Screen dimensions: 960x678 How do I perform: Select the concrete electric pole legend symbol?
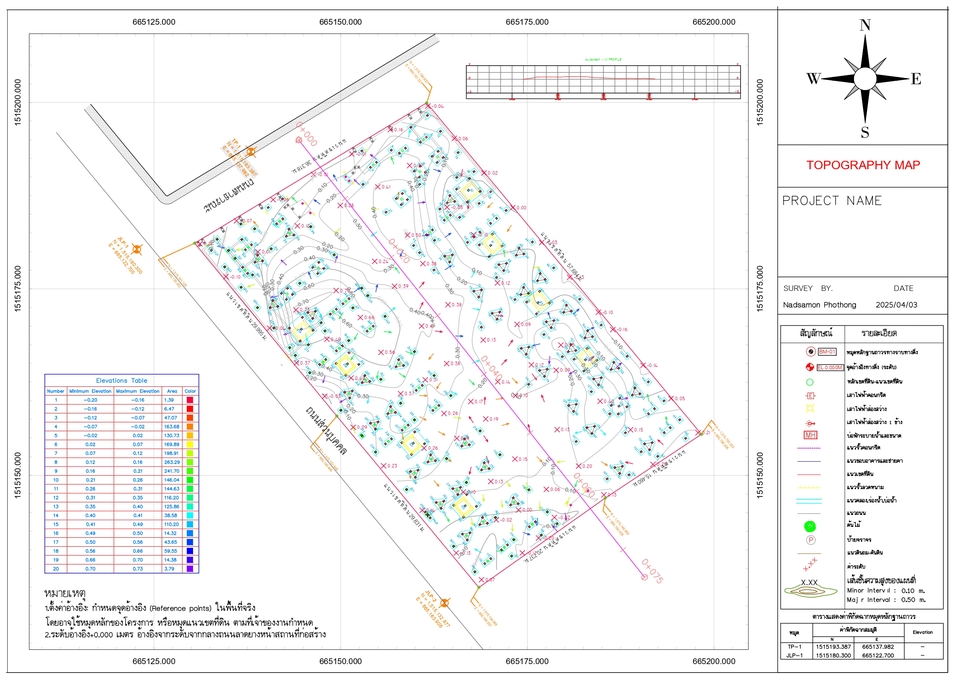tap(812, 397)
